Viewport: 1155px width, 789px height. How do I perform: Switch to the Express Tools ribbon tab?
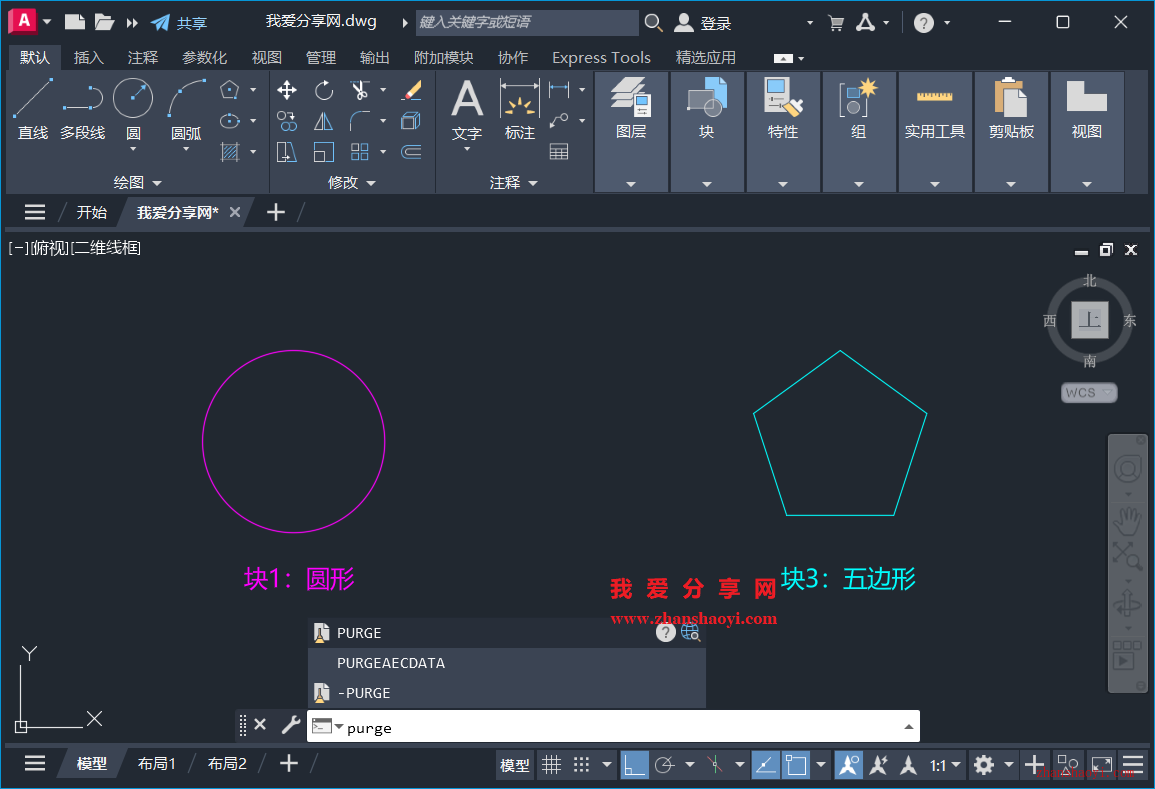(x=601, y=57)
